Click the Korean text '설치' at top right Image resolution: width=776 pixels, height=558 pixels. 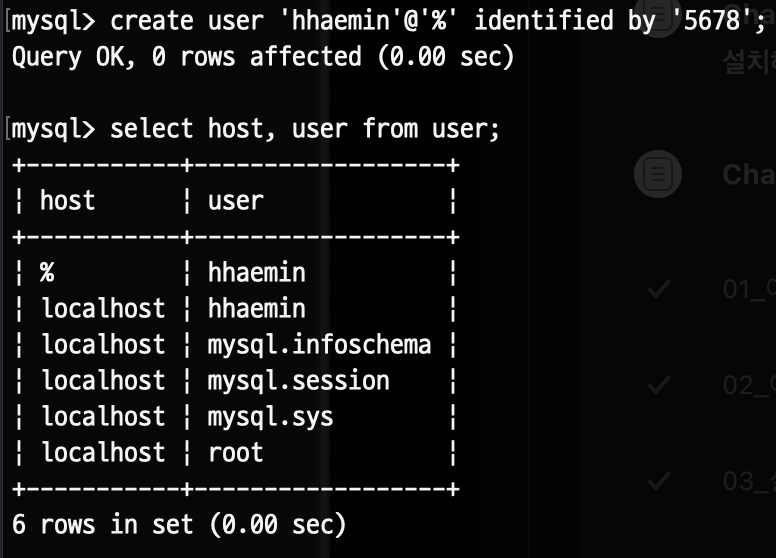click(749, 62)
